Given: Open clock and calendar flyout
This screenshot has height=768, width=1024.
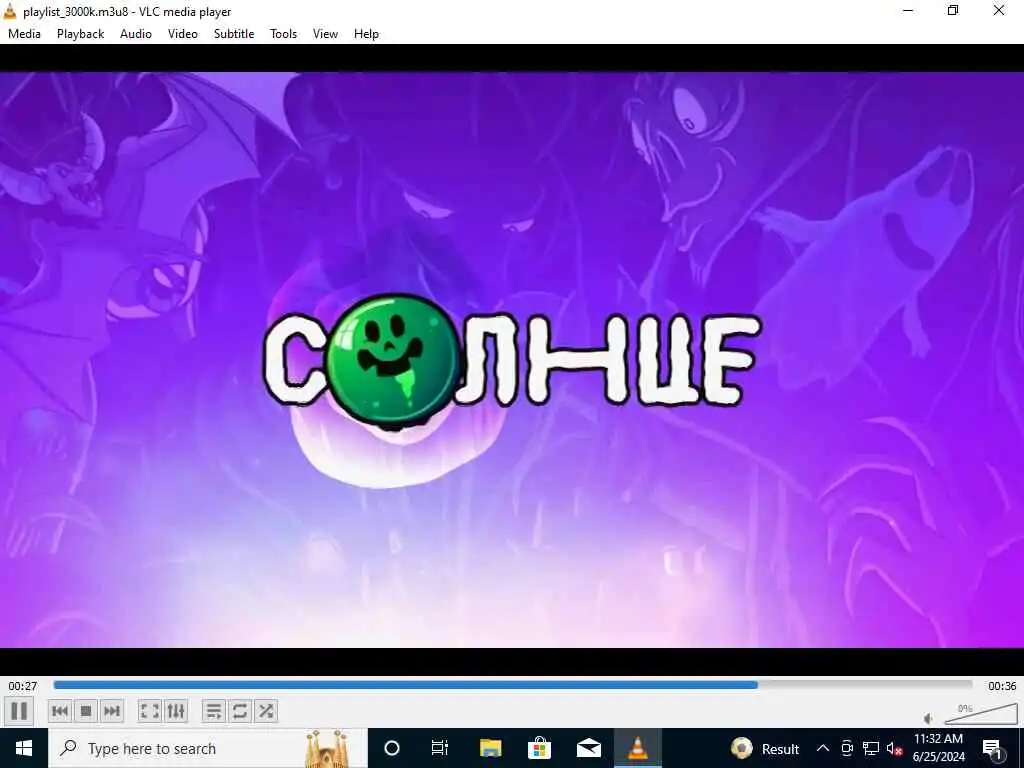Looking at the screenshot, I should coord(938,748).
